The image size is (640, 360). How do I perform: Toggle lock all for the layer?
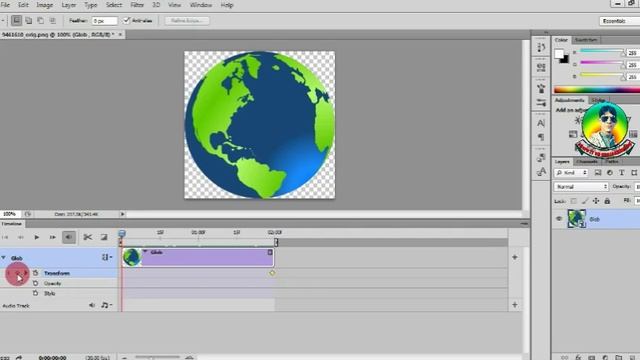click(x=607, y=201)
